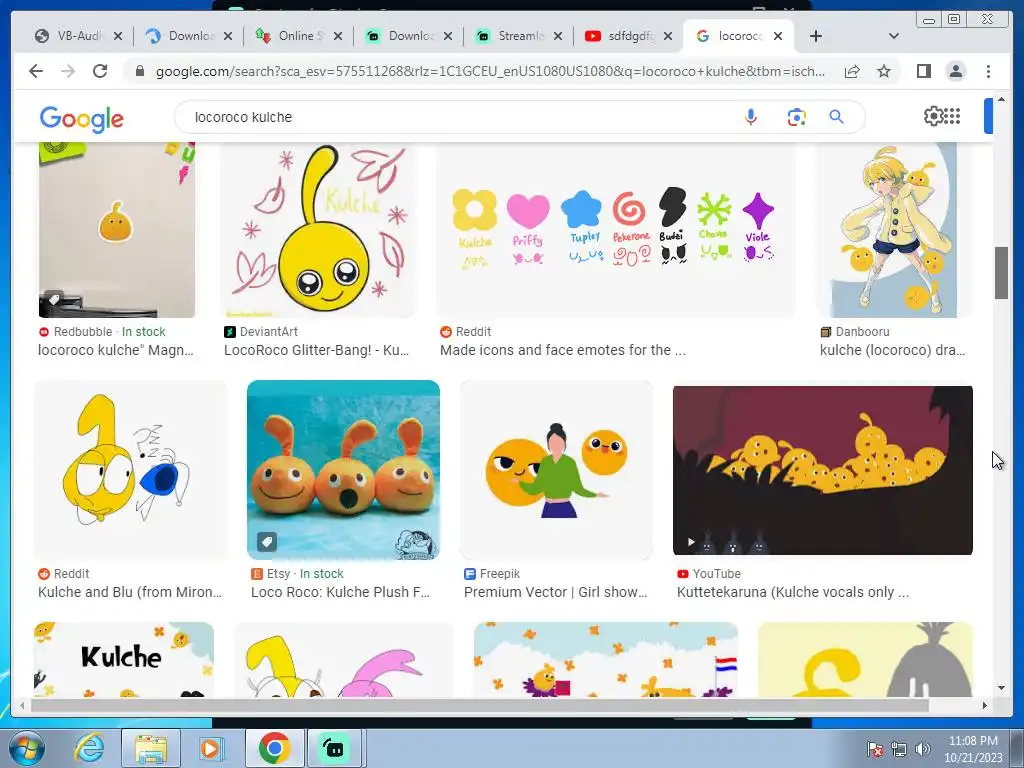Go to Google home via logo

click(82, 119)
